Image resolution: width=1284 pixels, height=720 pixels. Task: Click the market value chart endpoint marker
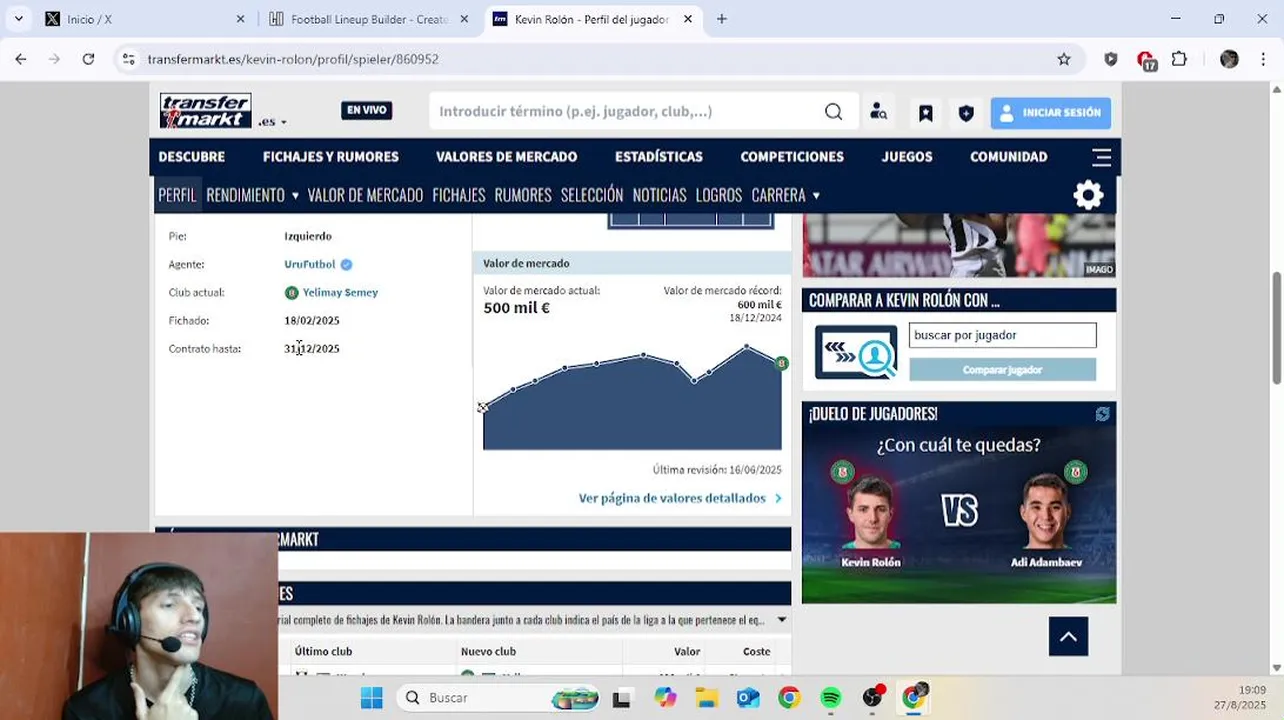tap(781, 363)
